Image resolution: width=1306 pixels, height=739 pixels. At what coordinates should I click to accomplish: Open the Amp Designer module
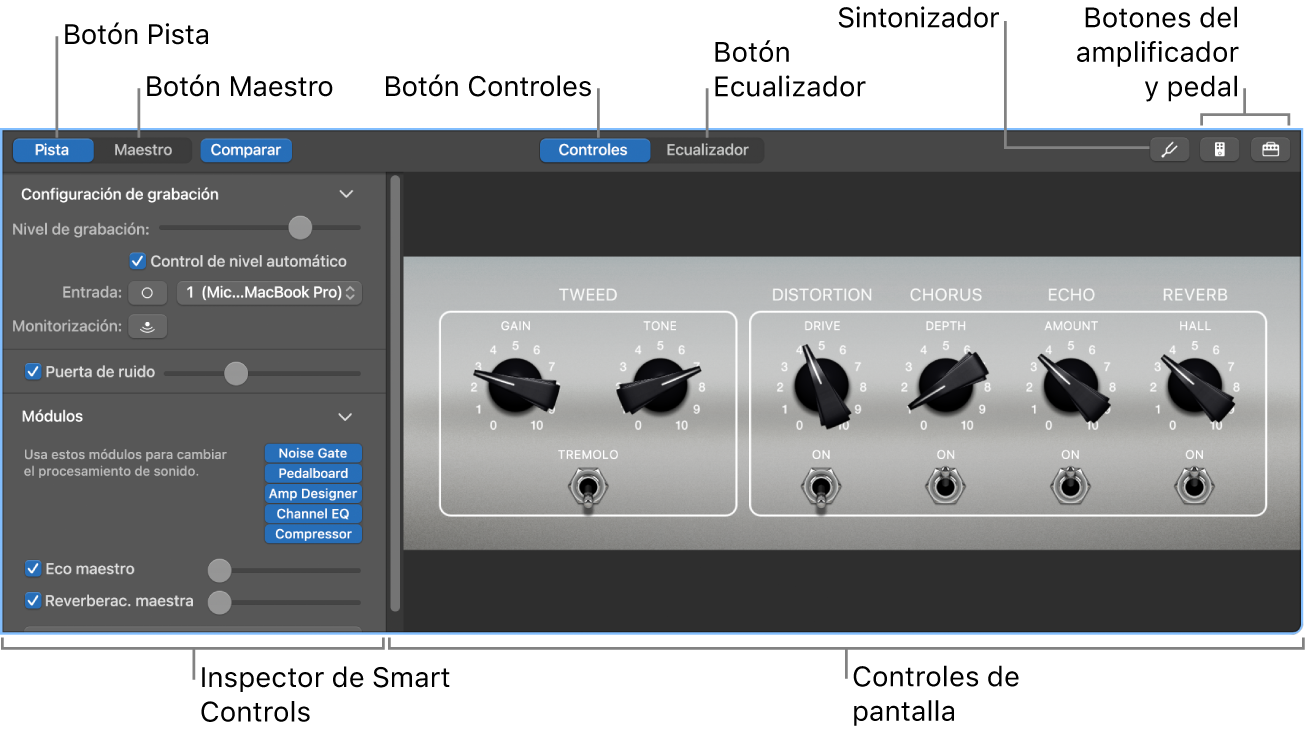pyautogui.click(x=313, y=493)
